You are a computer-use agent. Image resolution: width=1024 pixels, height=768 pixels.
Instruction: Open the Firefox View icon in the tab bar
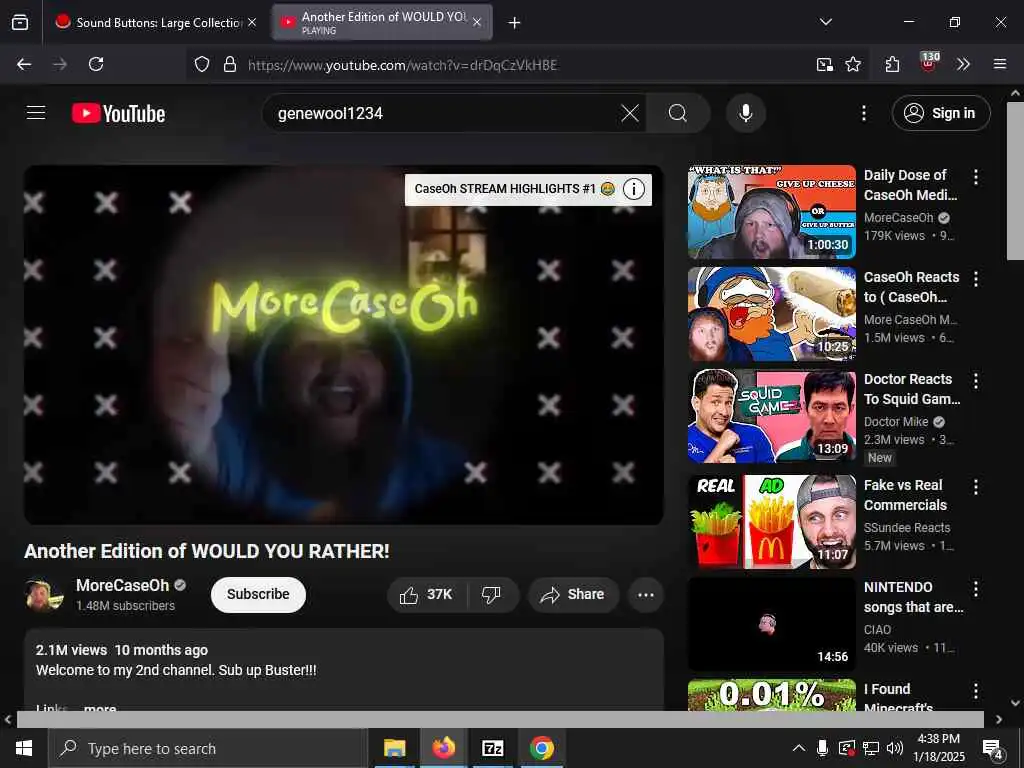click(x=20, y=22)
